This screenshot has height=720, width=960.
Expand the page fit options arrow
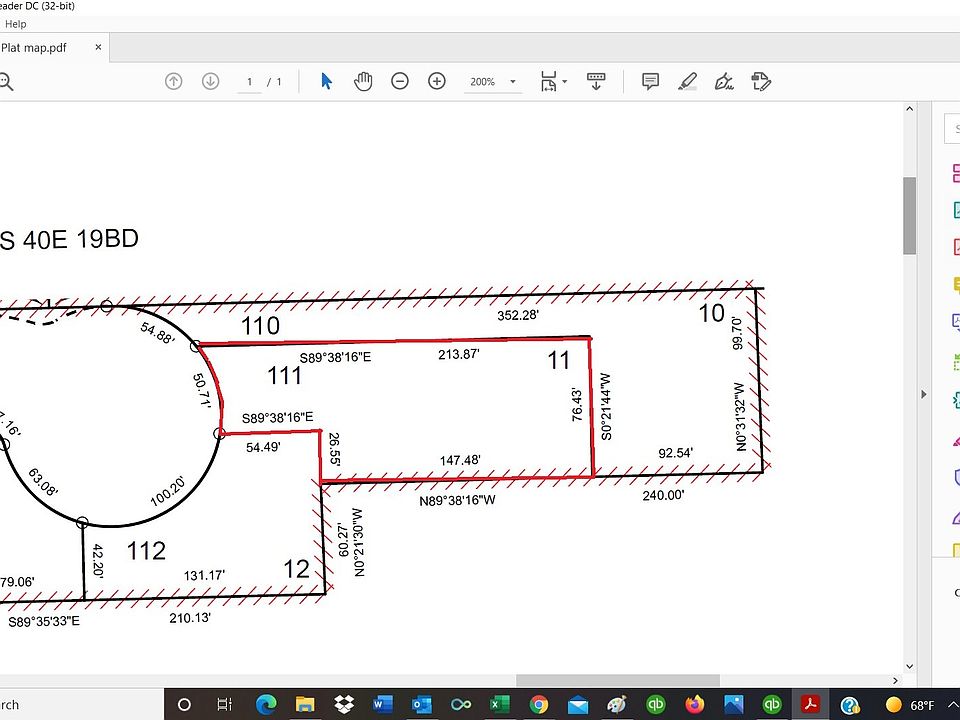point(564,81)
